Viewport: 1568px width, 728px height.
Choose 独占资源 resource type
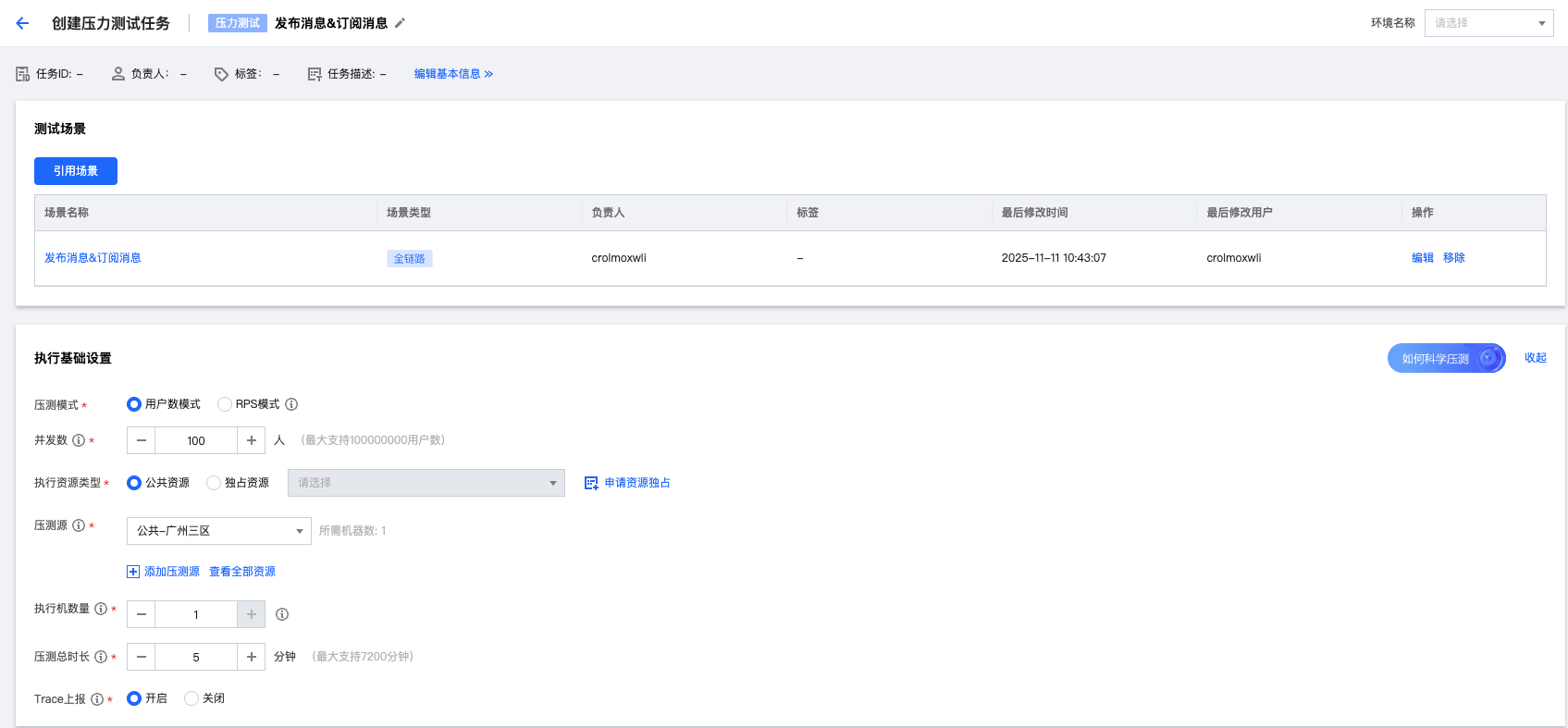214,483
